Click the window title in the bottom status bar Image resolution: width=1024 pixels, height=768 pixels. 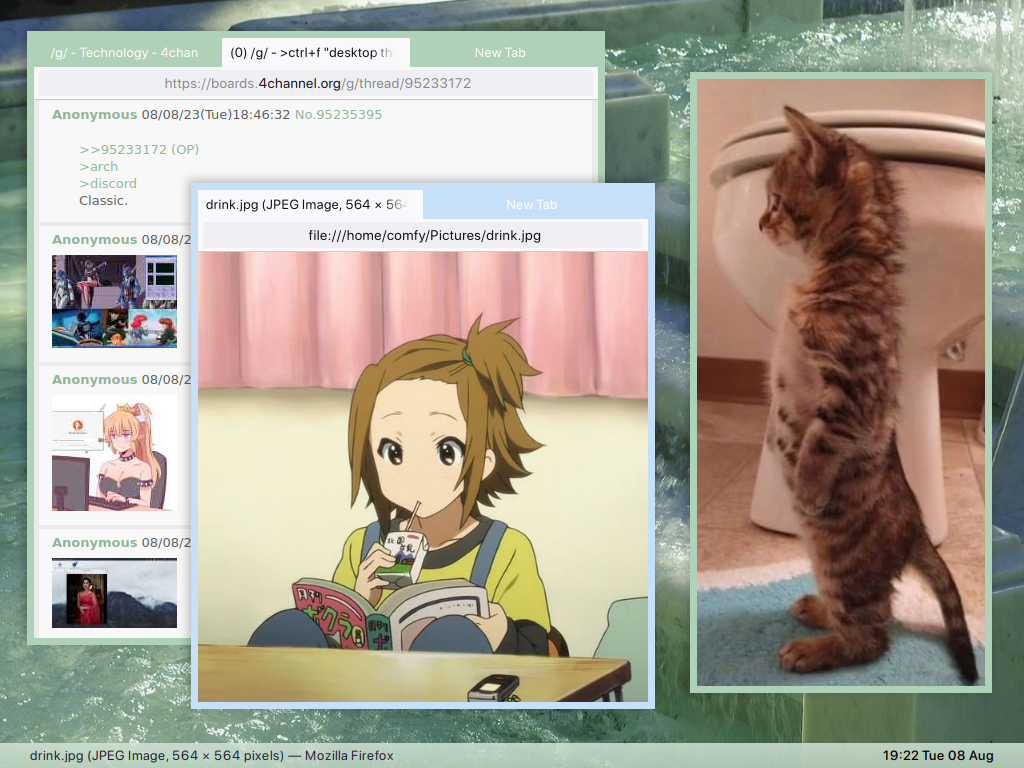point(212,756)
